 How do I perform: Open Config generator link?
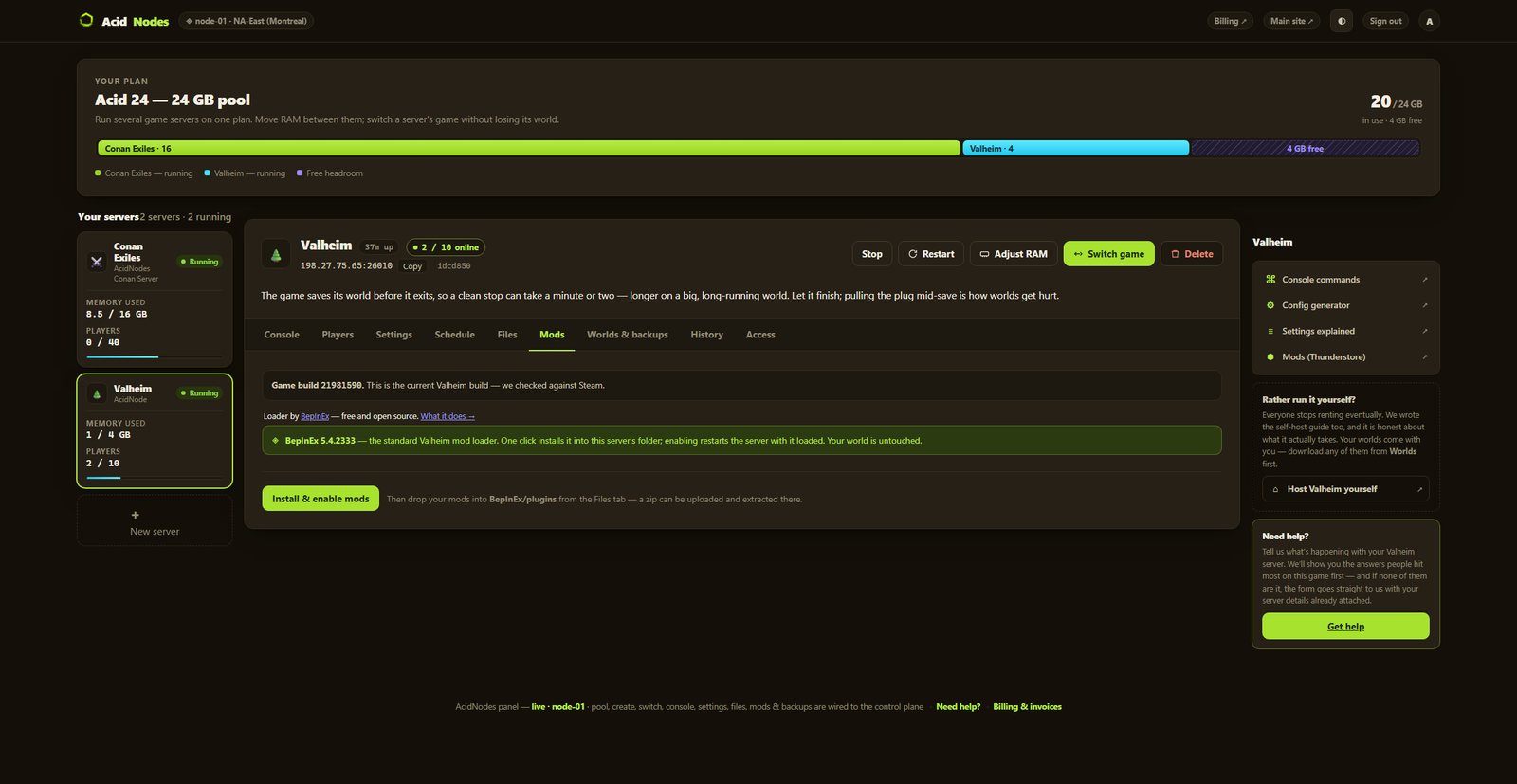(1345, 305)
